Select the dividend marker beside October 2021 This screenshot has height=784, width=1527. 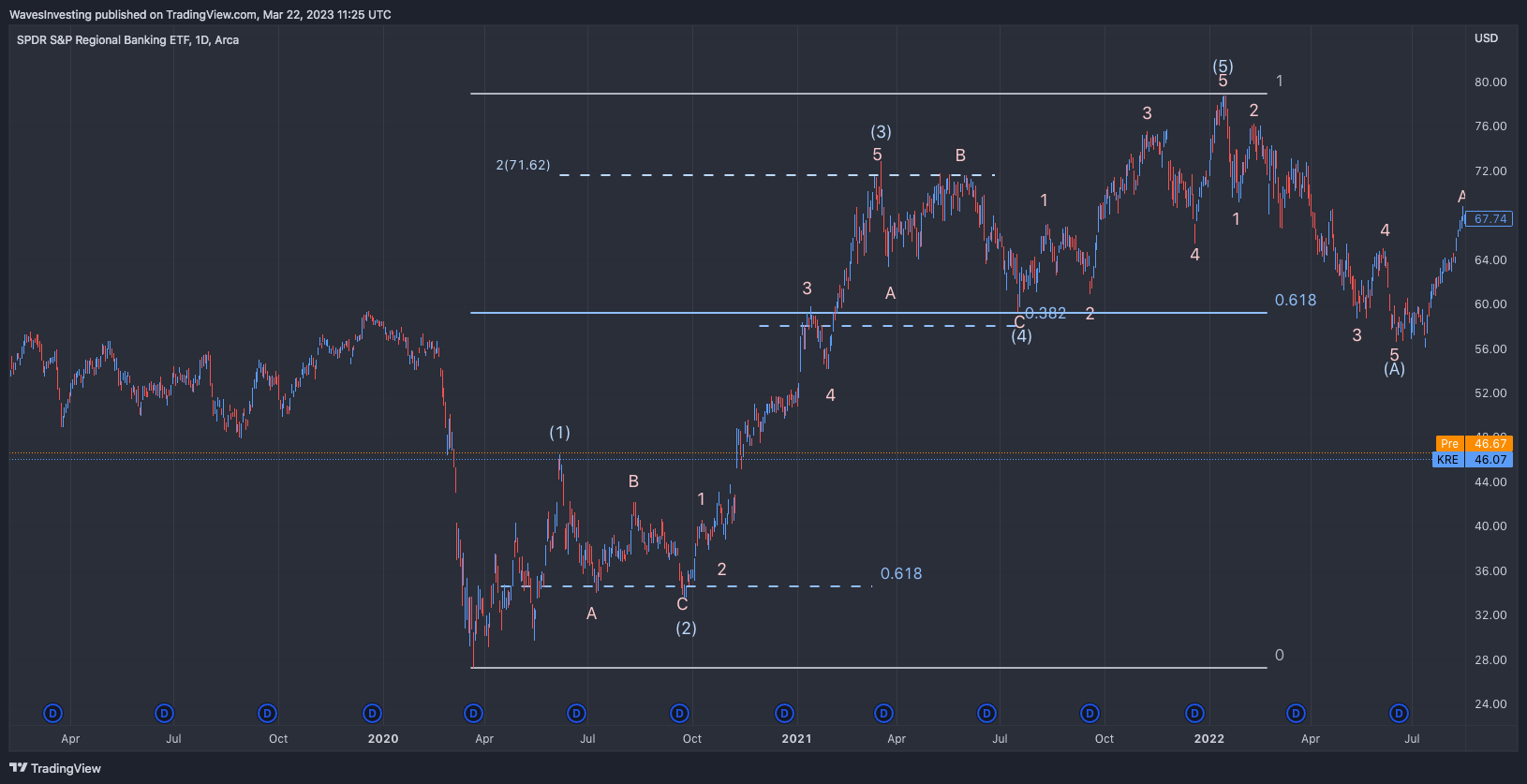pos(1090,714)
